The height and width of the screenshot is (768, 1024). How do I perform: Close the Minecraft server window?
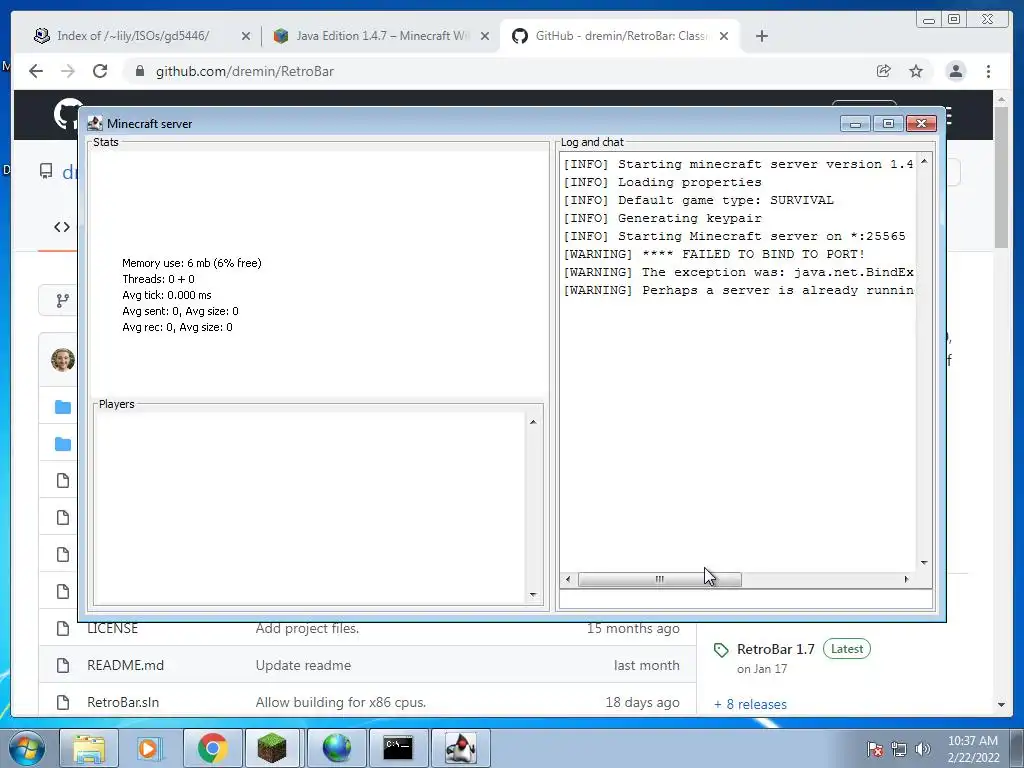click(x=921, y=123)
